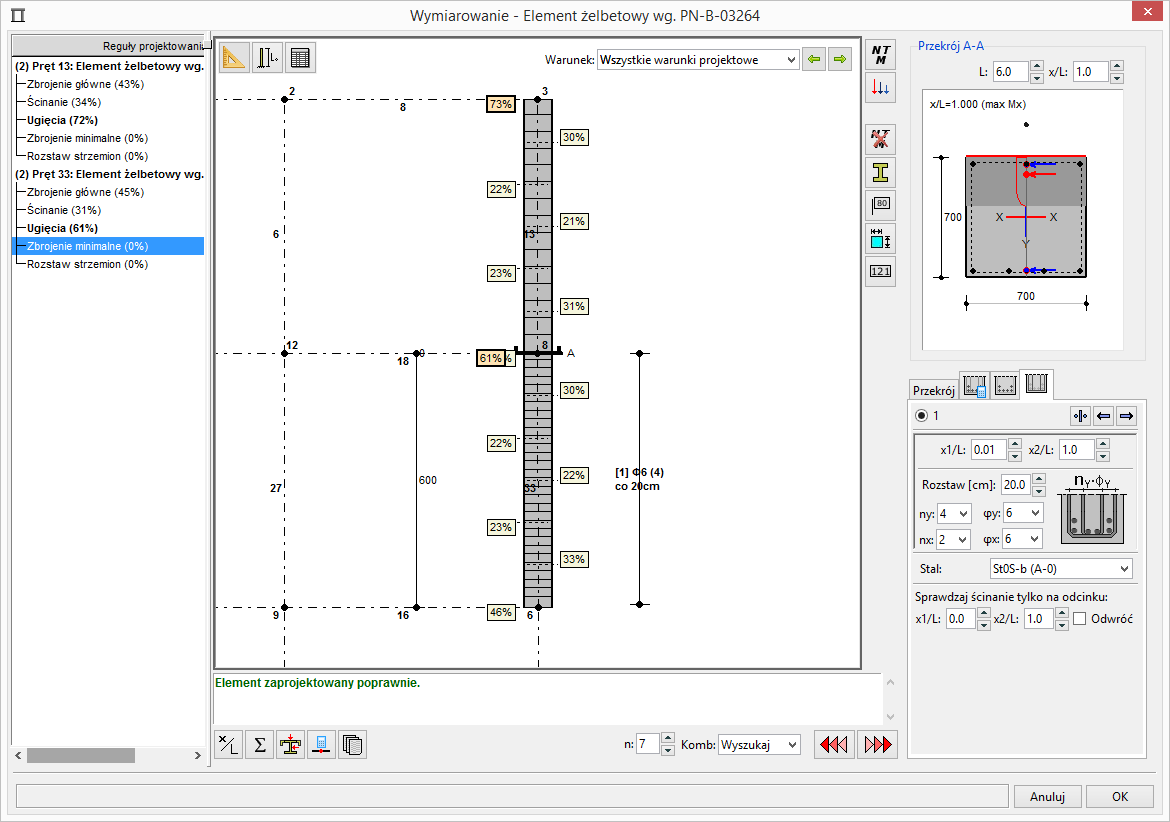Viewport: 1170px width, 822px height.
Task: Open the Stal steel grade dropdown
Action: pos(1060,569)
